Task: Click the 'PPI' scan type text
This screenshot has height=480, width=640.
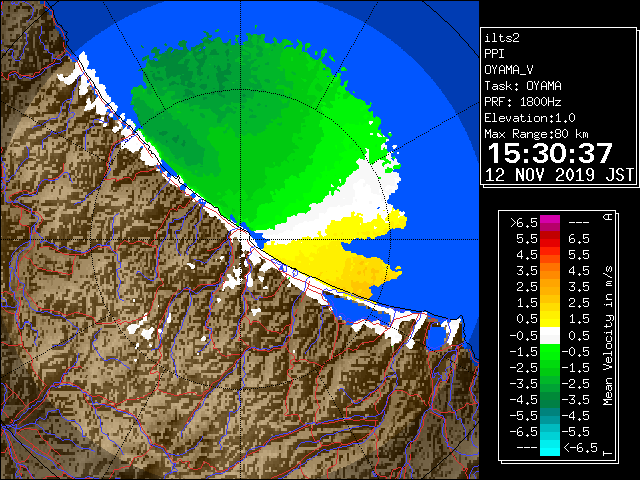Action: pos(494,54)
